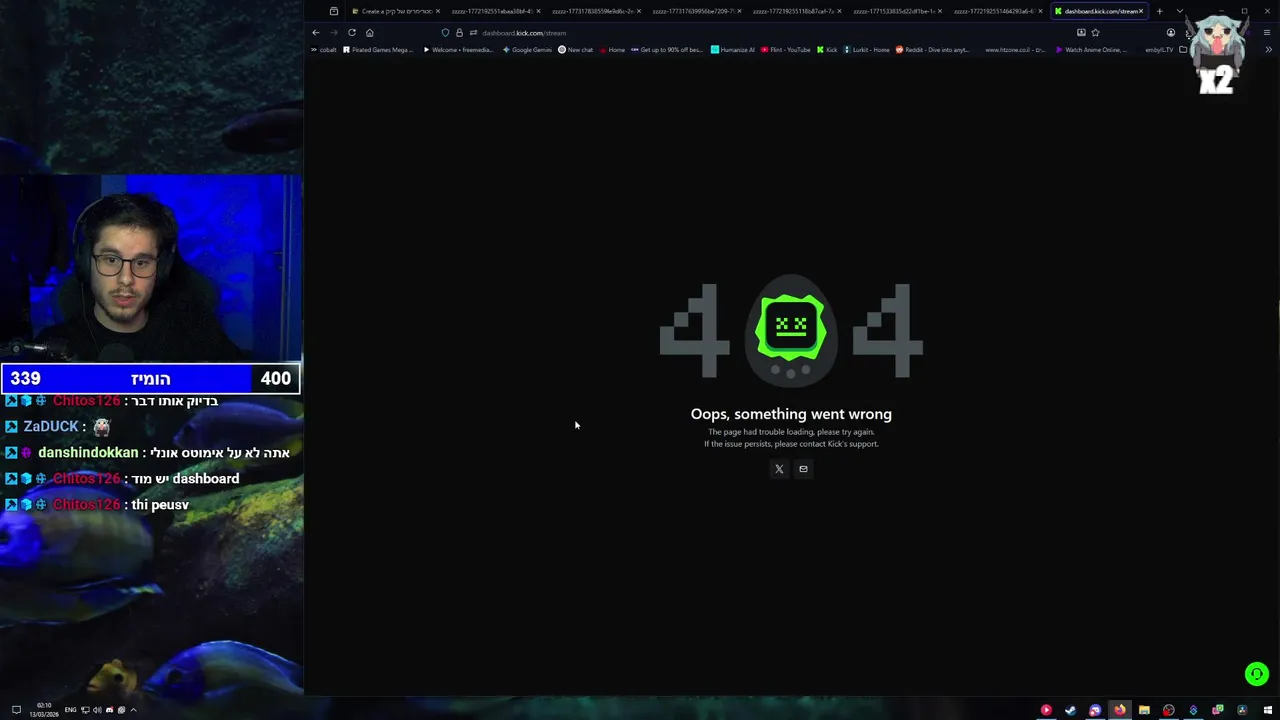Click the padlock site info icon
The image size is (1280, 720).
(459, 32)
